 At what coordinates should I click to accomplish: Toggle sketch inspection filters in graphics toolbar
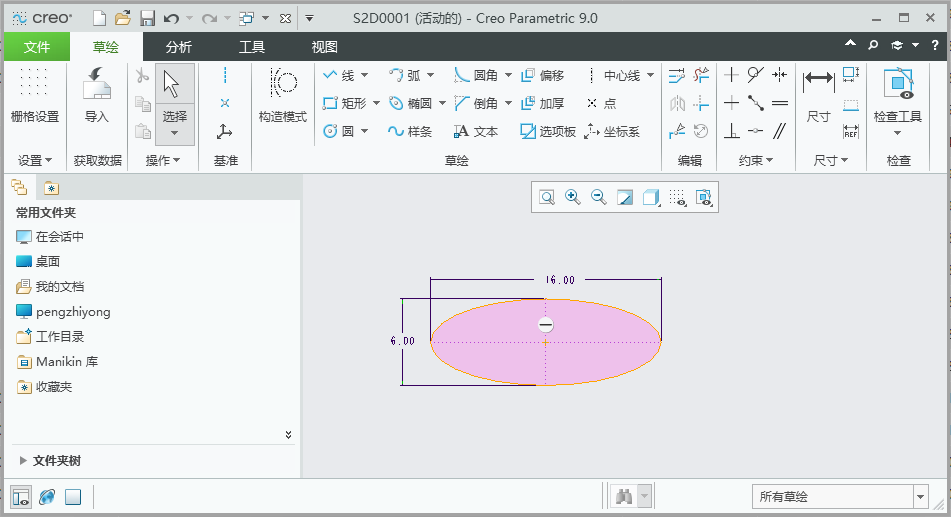coord(704,197)
